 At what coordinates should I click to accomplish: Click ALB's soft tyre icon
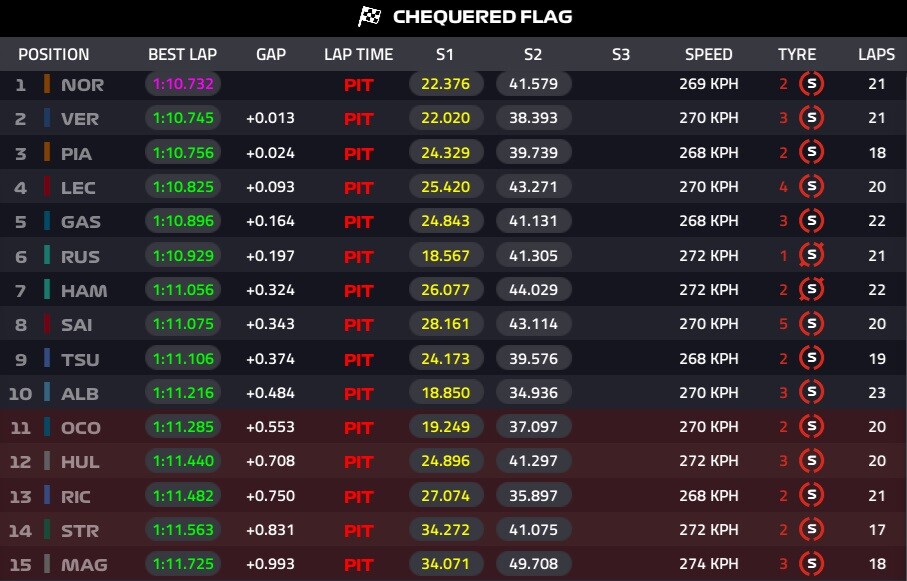click(x=812, y=392)
